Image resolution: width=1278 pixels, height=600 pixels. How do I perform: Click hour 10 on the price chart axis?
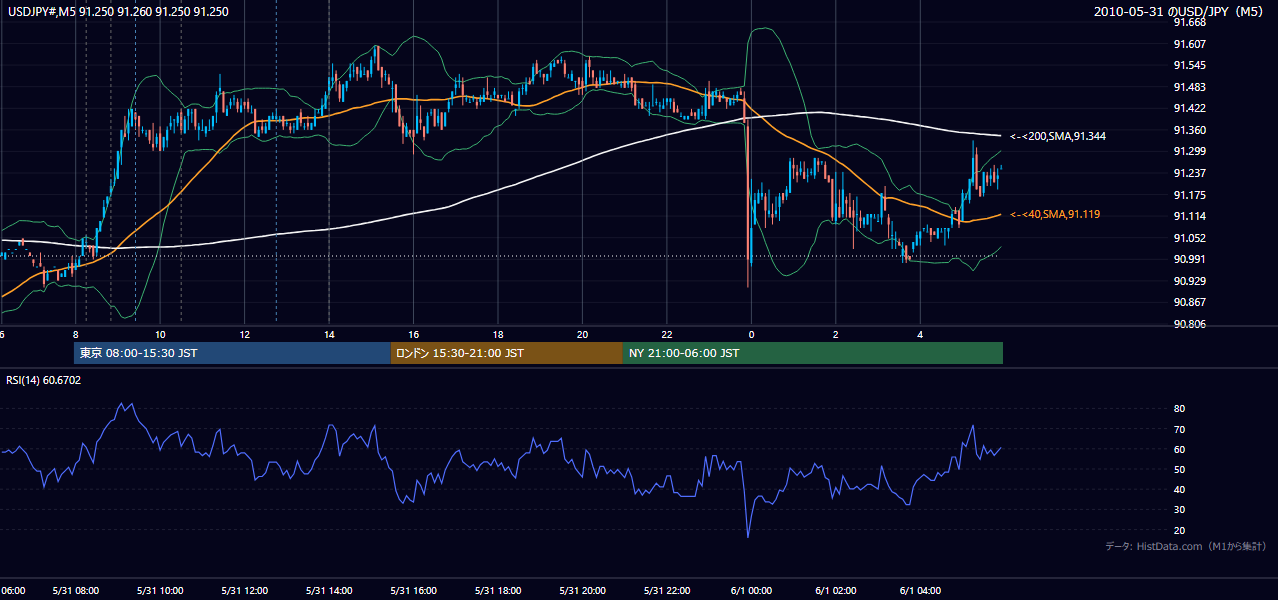(x=160, y=335)
